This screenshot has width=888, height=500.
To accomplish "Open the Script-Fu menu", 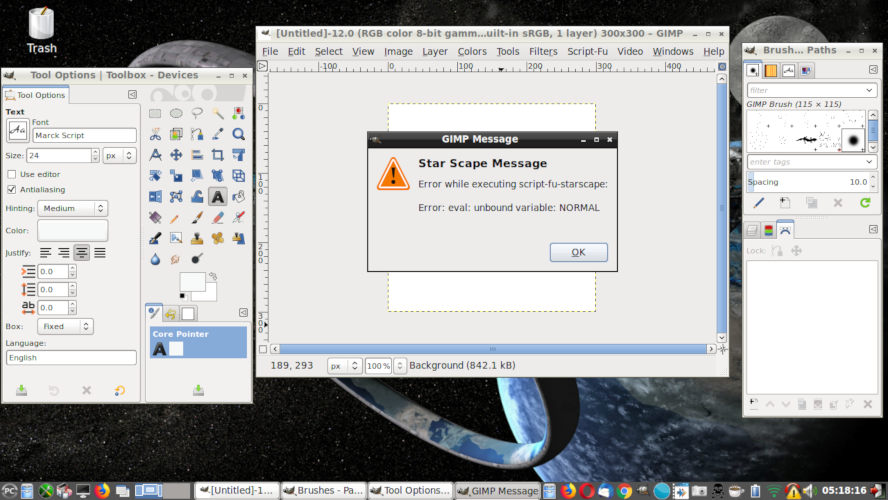I will [x=587, y=52].
